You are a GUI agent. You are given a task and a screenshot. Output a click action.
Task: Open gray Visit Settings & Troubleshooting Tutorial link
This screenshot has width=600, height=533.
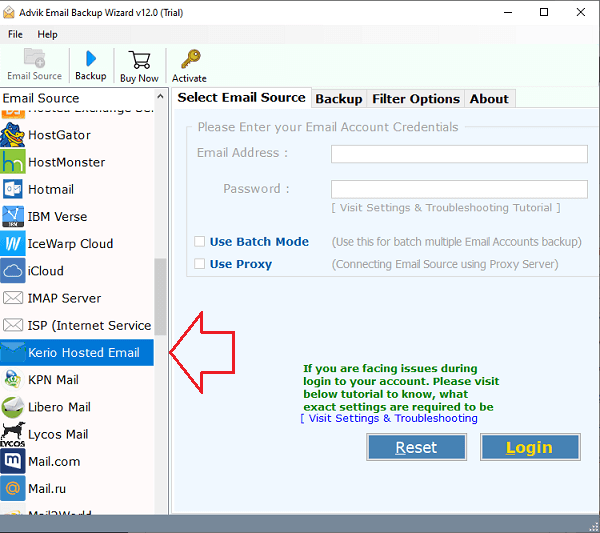point(446,208)
